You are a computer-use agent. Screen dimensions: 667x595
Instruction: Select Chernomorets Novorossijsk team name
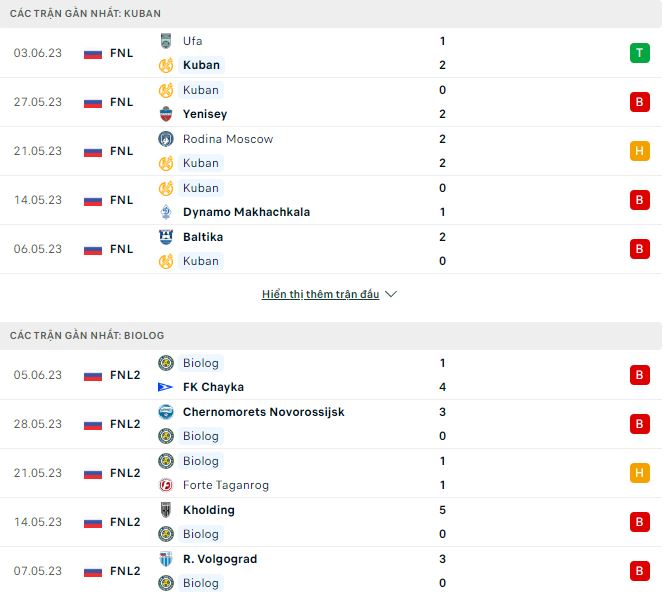pyautogui.click(x=263, y=412)
